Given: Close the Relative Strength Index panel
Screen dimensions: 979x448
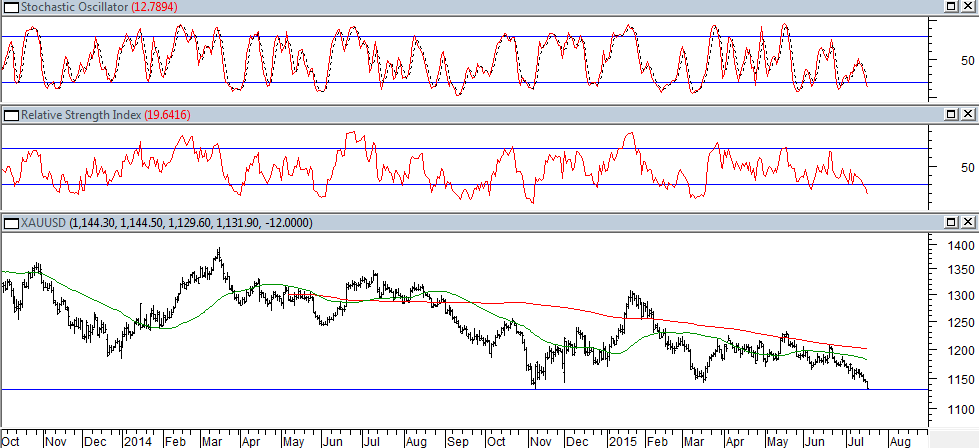Looking at the screenshot, I should (x=969, y=116).
